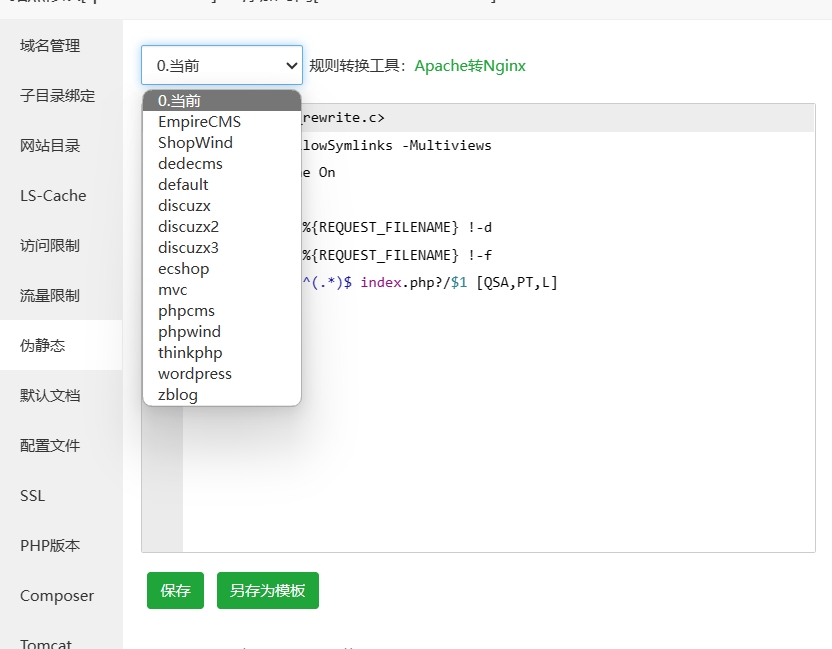Choose ShopWind rewrite template
The image size is (832, 649).
222,143
